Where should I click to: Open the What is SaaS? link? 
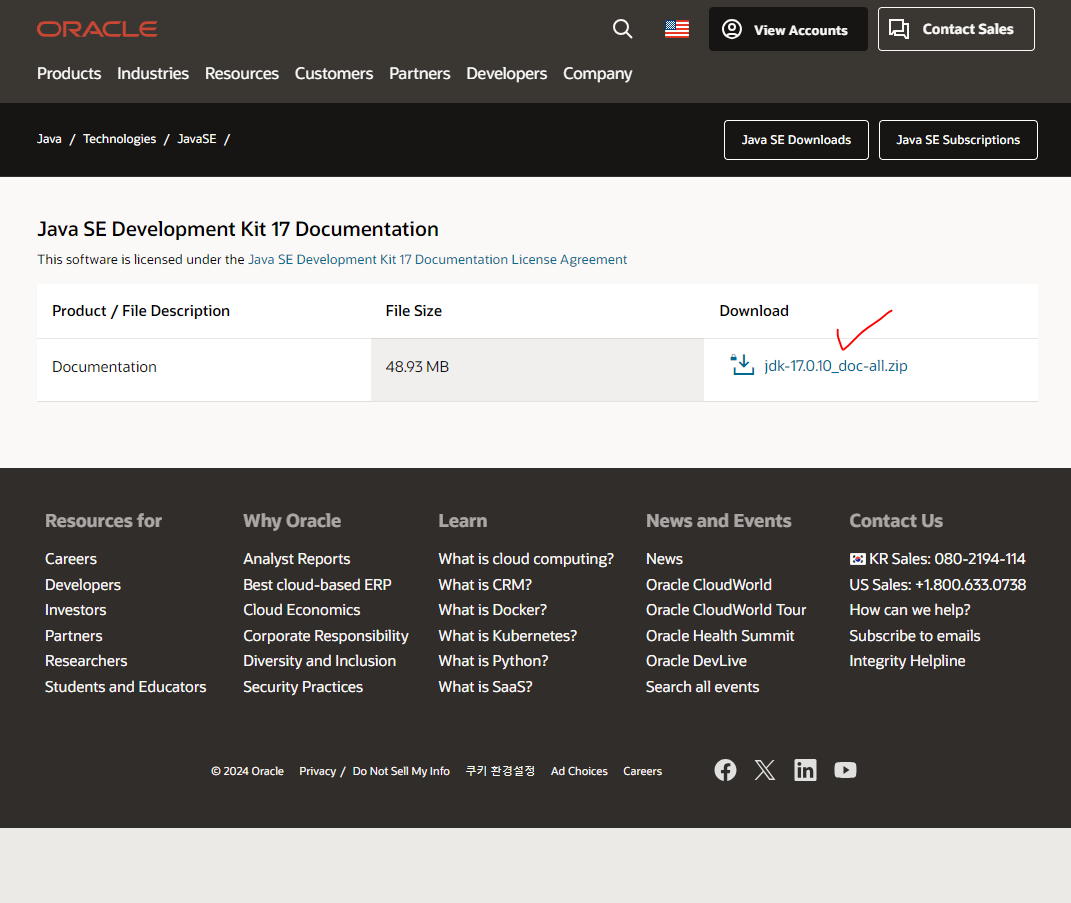tap(486, 687)
